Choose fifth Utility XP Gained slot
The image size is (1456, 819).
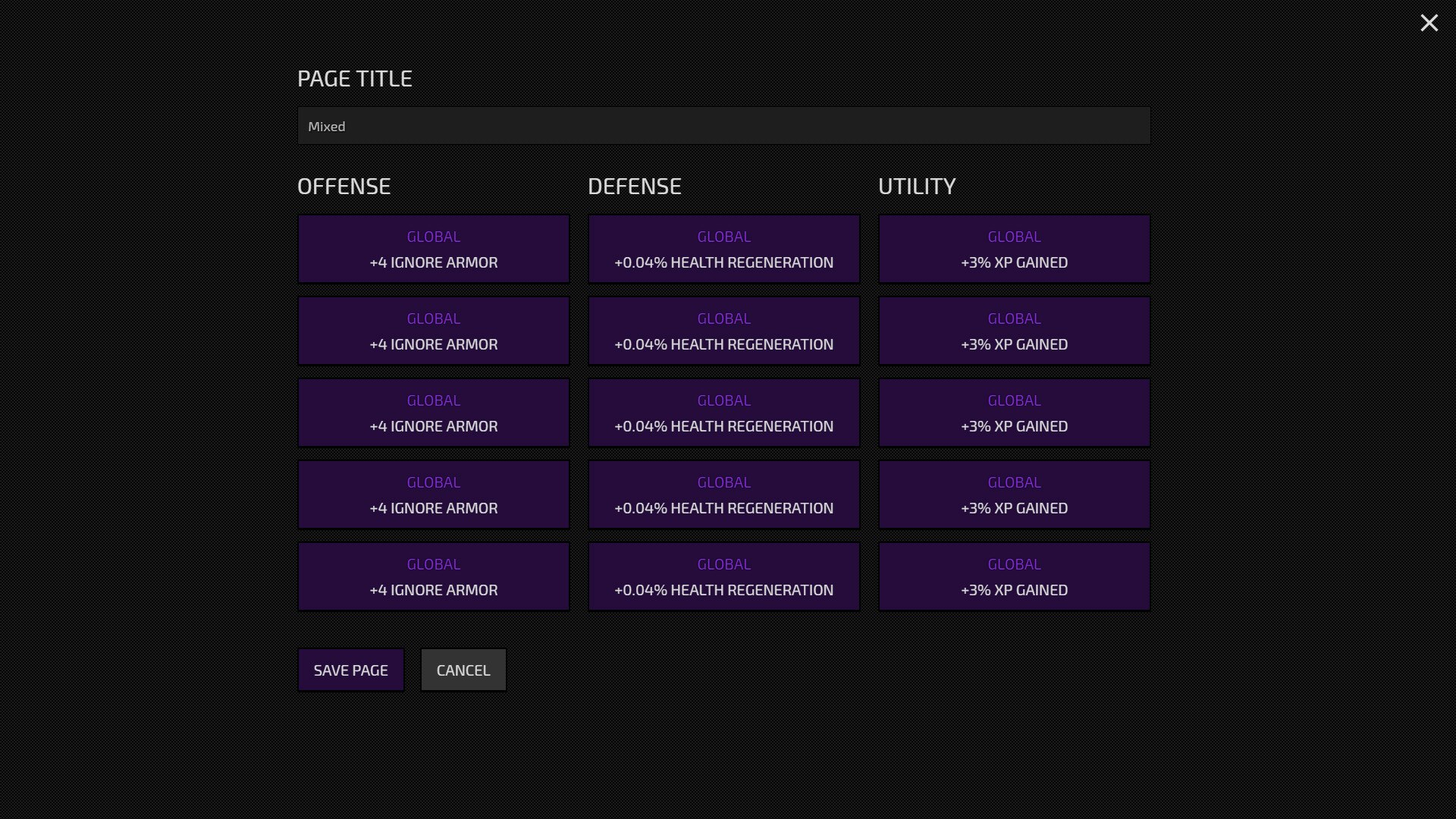[1014, 576]
